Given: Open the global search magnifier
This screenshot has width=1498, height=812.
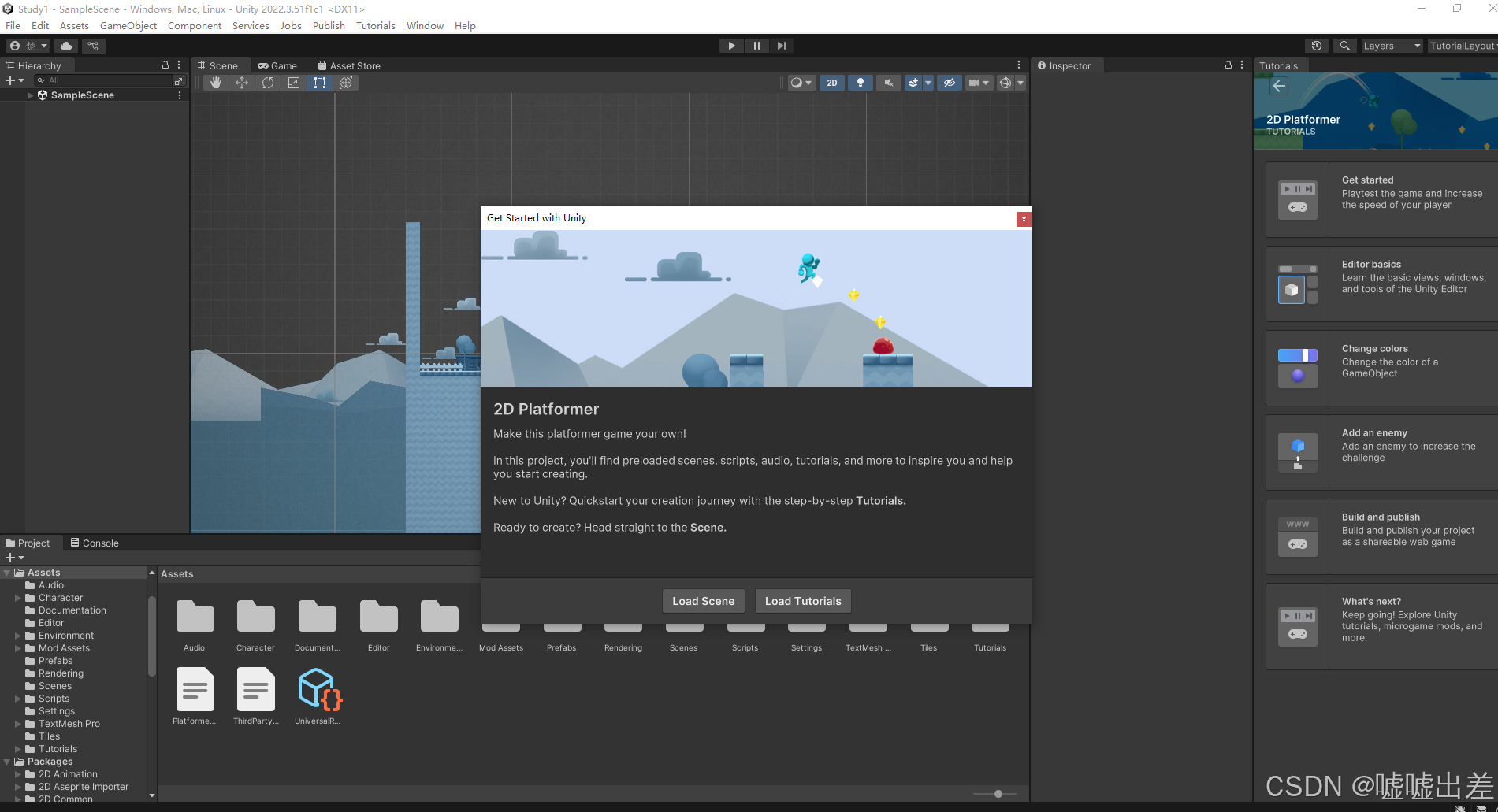Looking at the screenshot, I should (1345, 46).
